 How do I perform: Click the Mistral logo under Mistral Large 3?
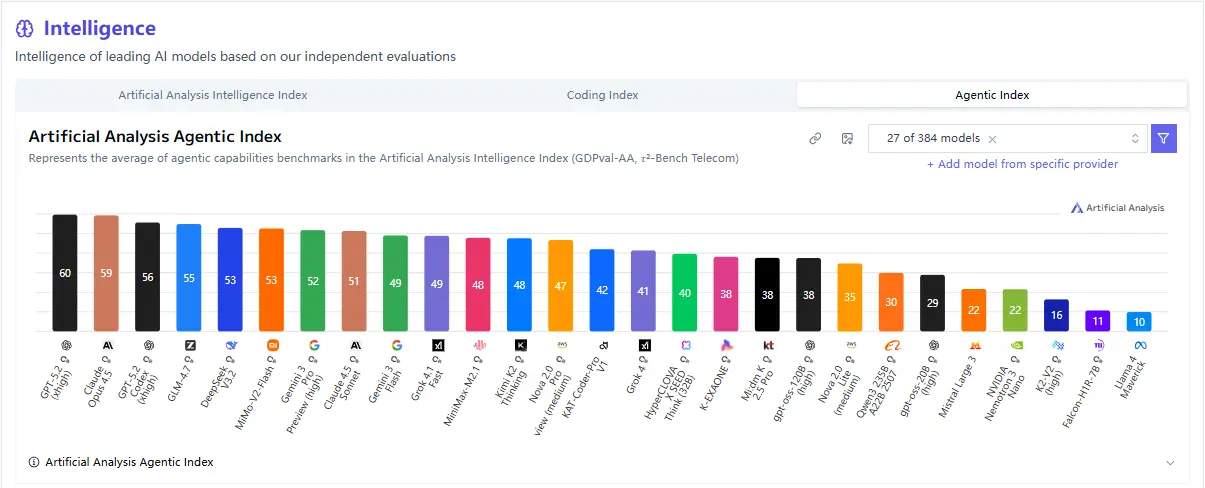[974, 345]
